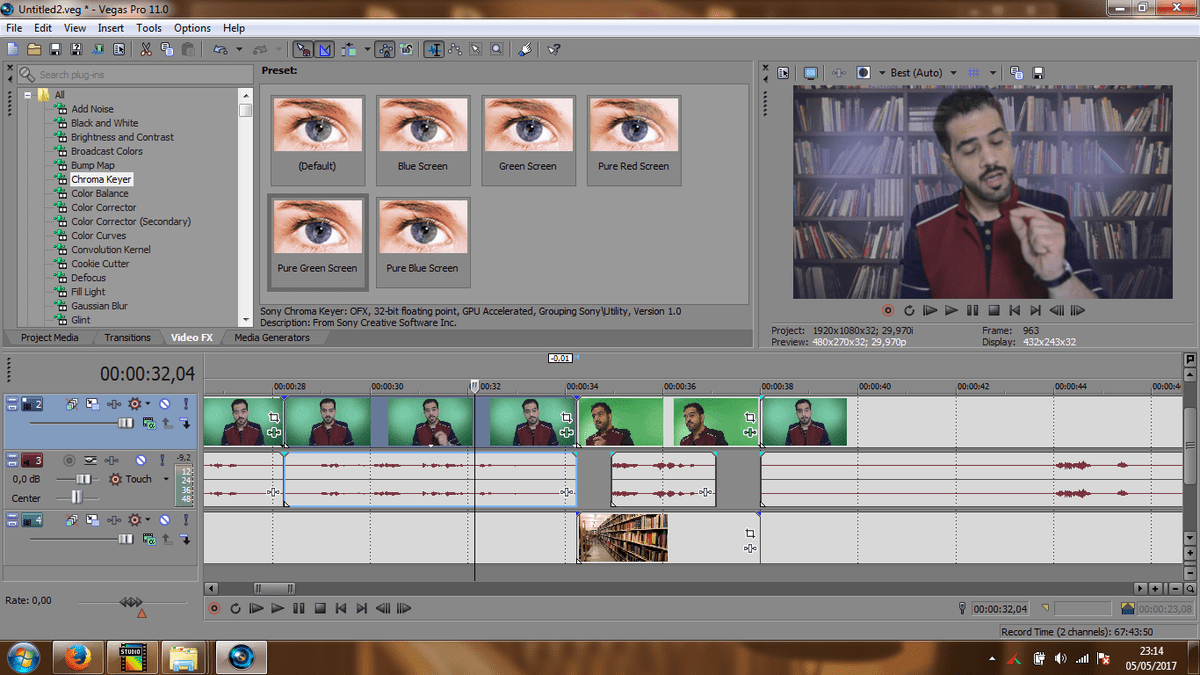Click the library bookshelf clip on track 4
This screenshot has height=675, width=1200.
[623, 538]
